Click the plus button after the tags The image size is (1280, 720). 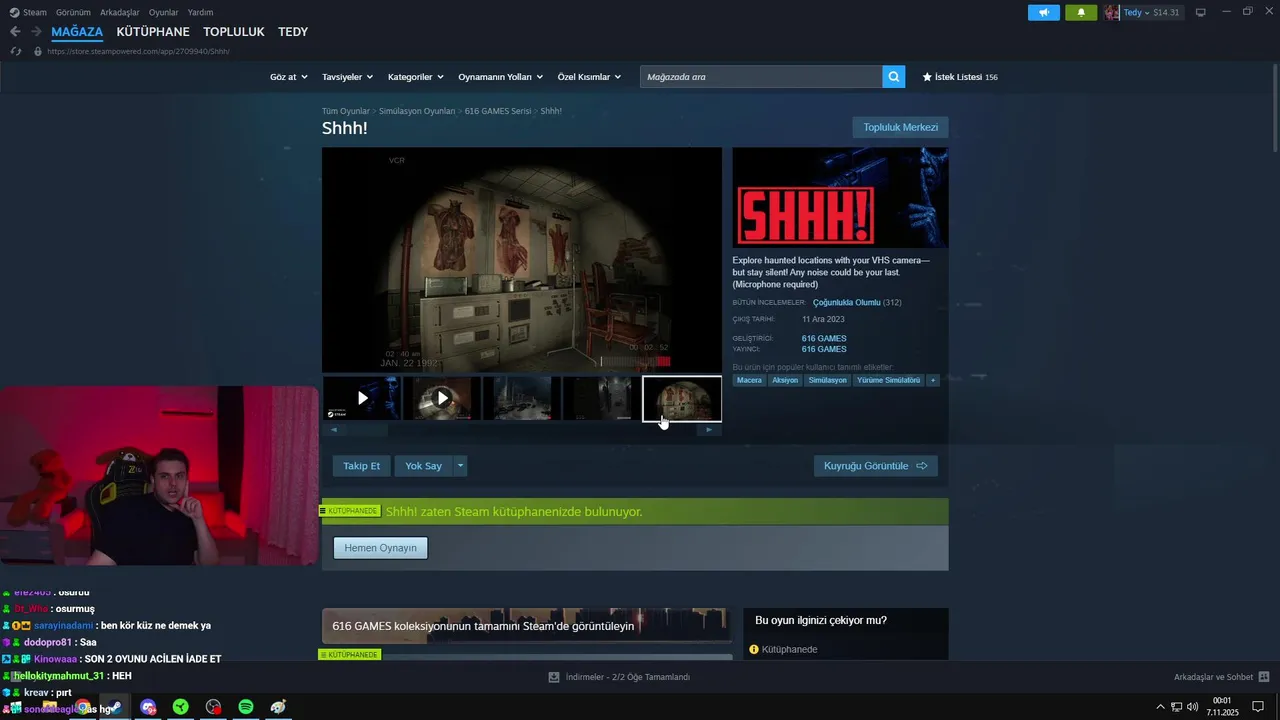tap(933, 380)
